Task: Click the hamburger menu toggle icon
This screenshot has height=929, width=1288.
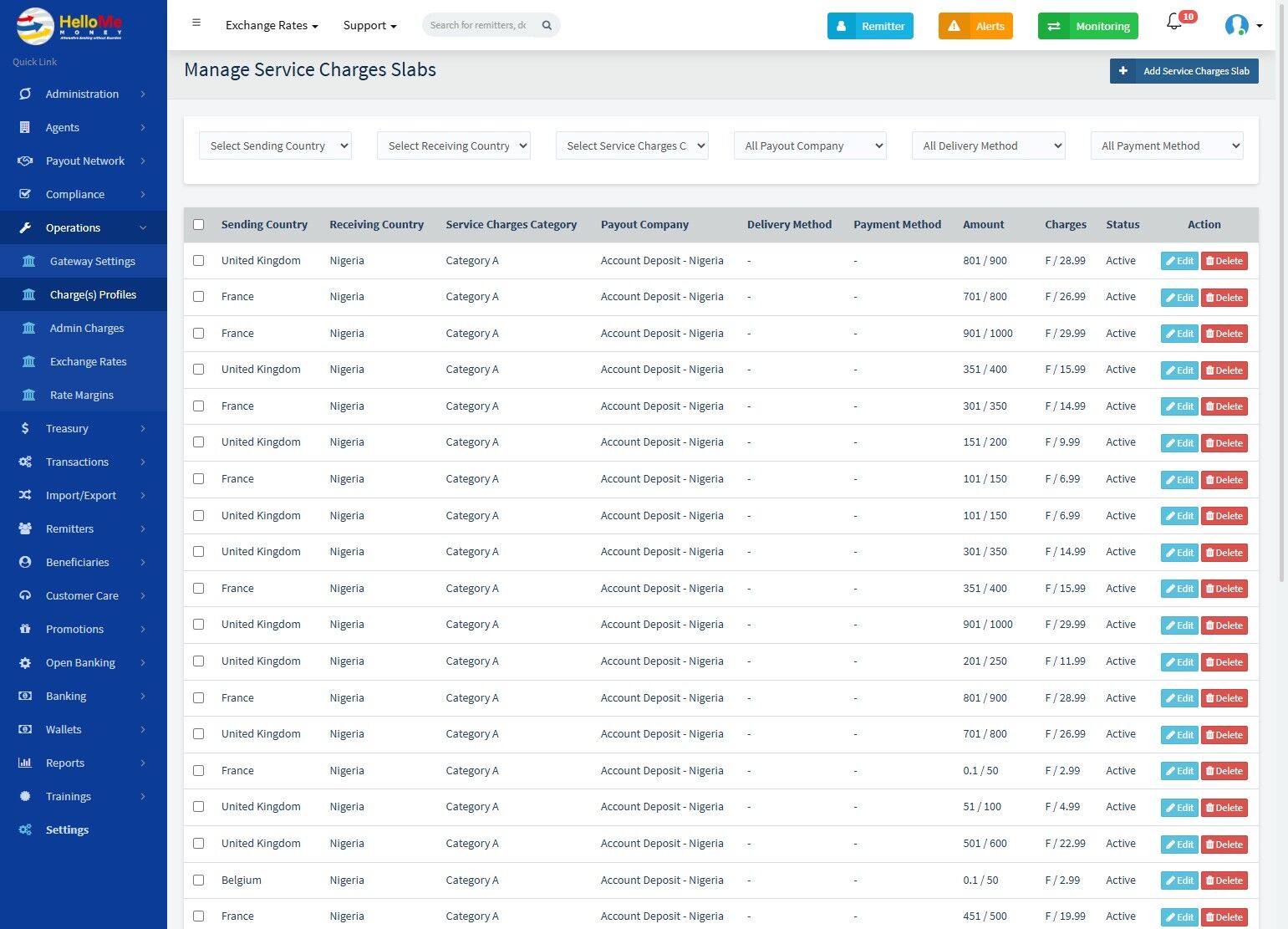Action: [x=196, y=23]
